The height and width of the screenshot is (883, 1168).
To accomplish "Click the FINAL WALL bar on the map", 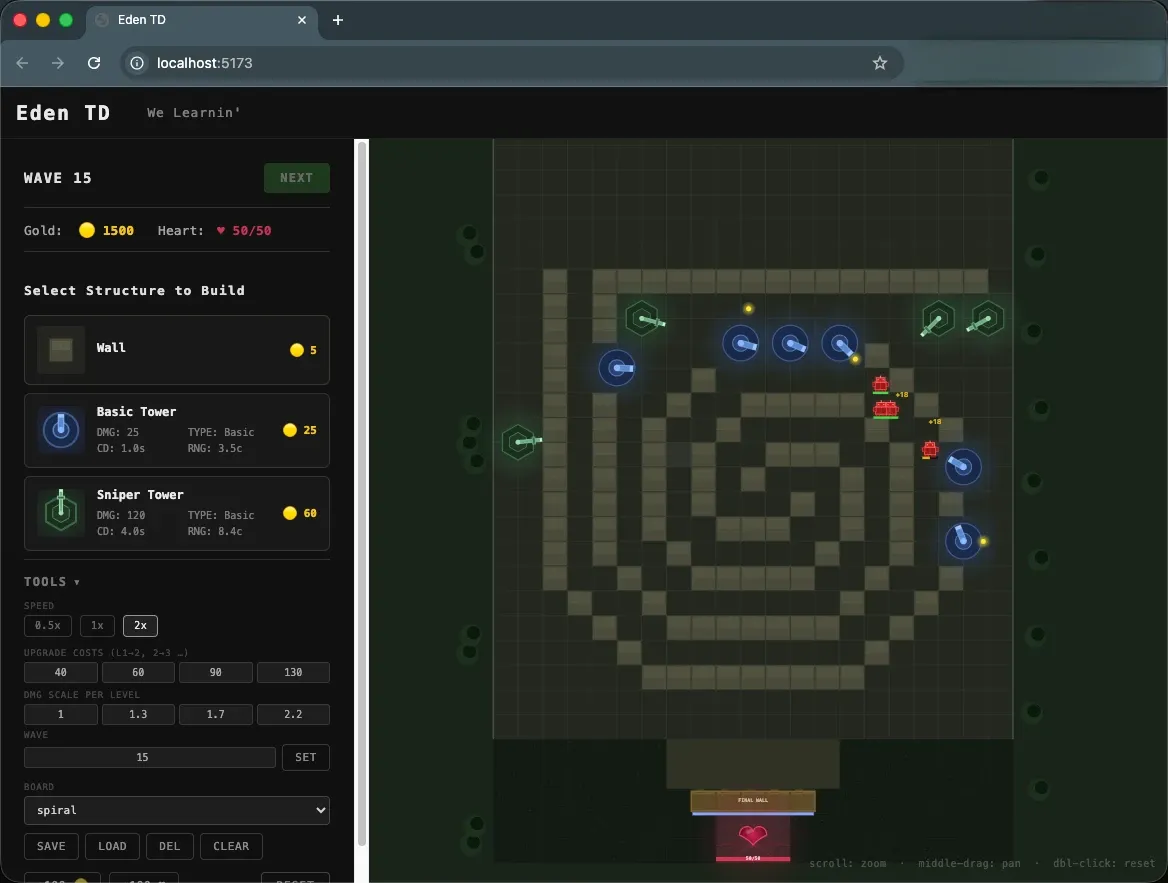I will (752, 801).
